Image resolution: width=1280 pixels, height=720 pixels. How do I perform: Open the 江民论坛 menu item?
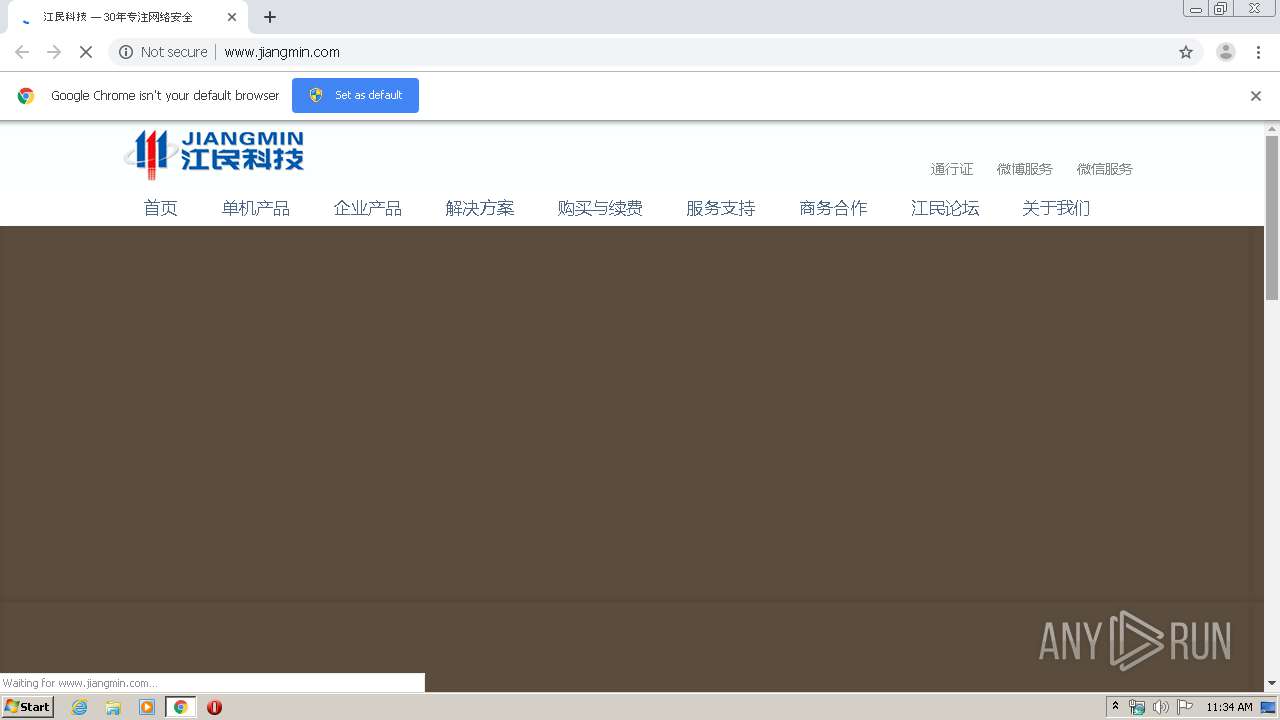pyautogui.click(x=945, y=208)
